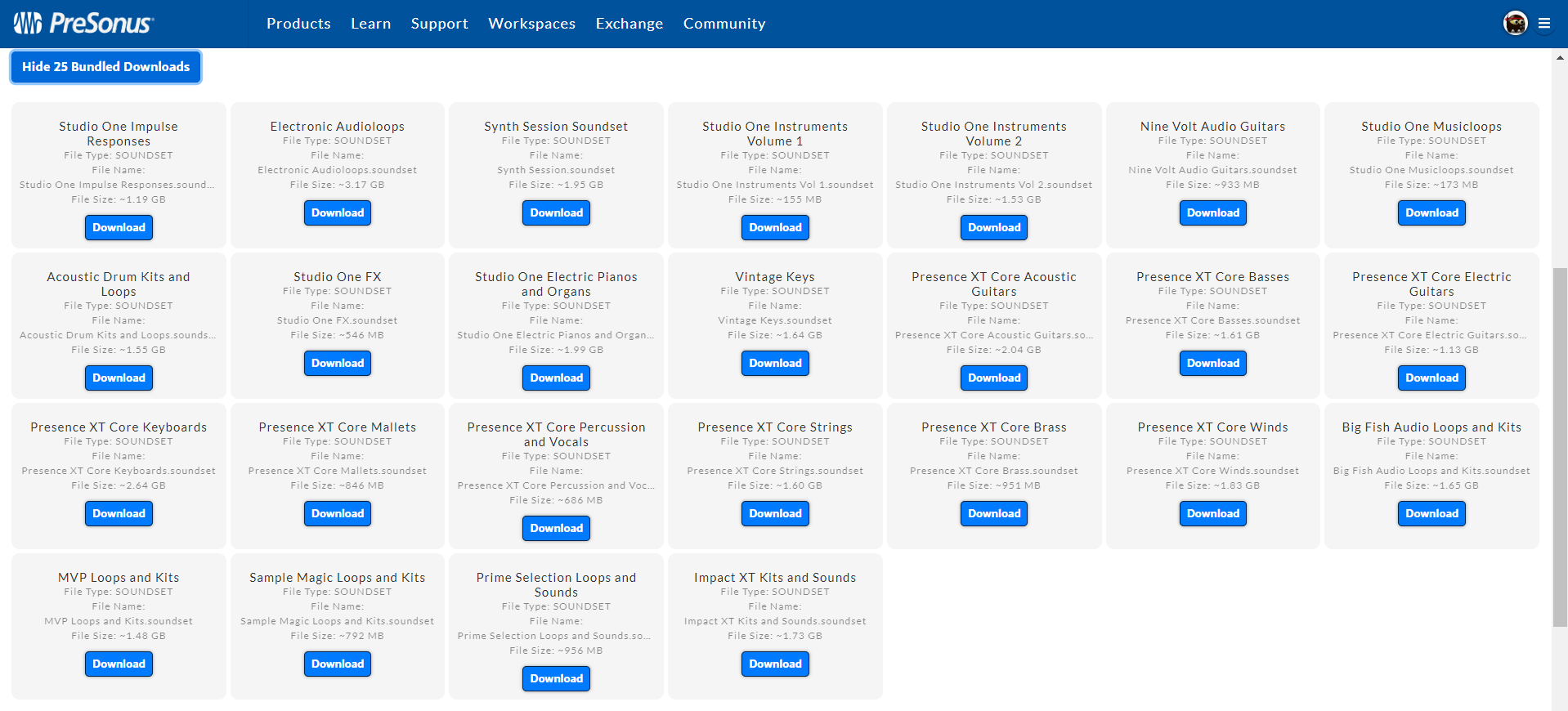The height and width of the screenshot is (711, 1568).
Task: Collapse list with Hide 25 Bundled Downloads
Action: coord(106,67)
